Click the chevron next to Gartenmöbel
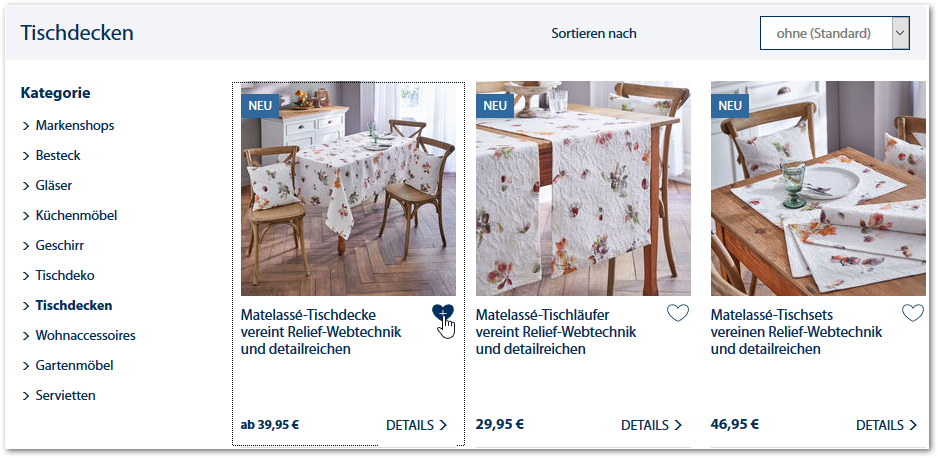938x458 pixels. [26, 366]
